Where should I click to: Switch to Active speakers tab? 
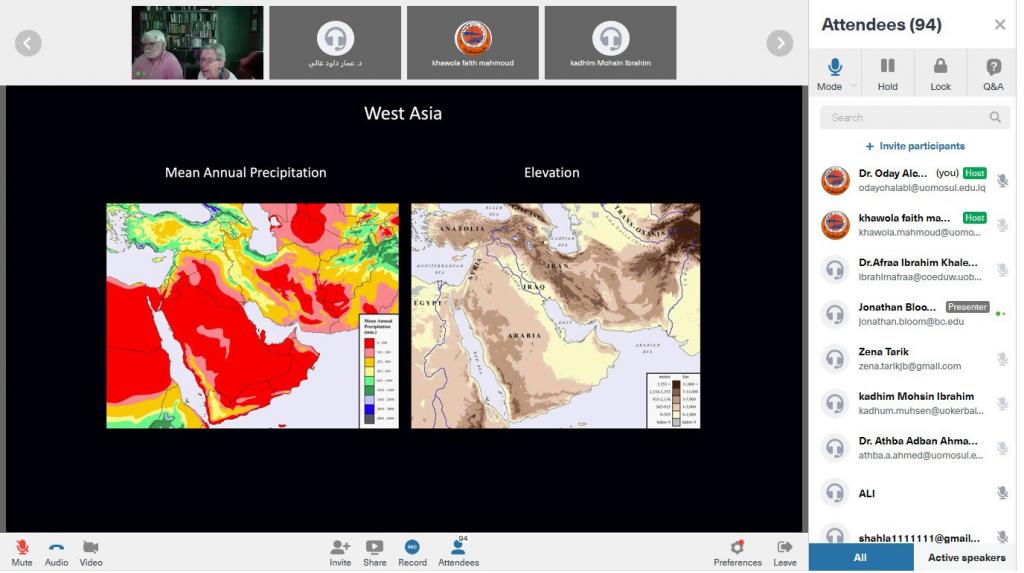click(x=966, y=557)
